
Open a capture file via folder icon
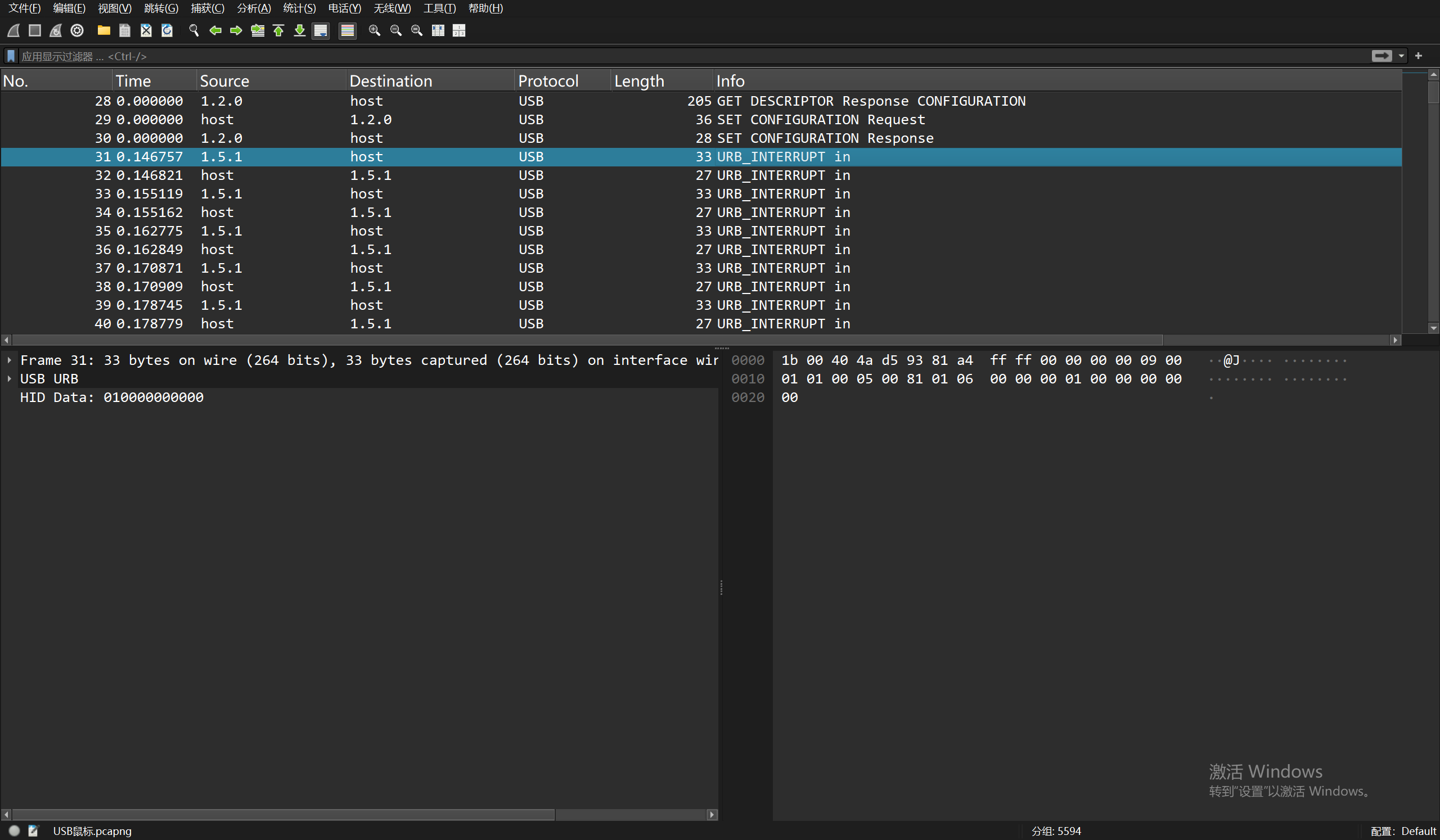103,30
